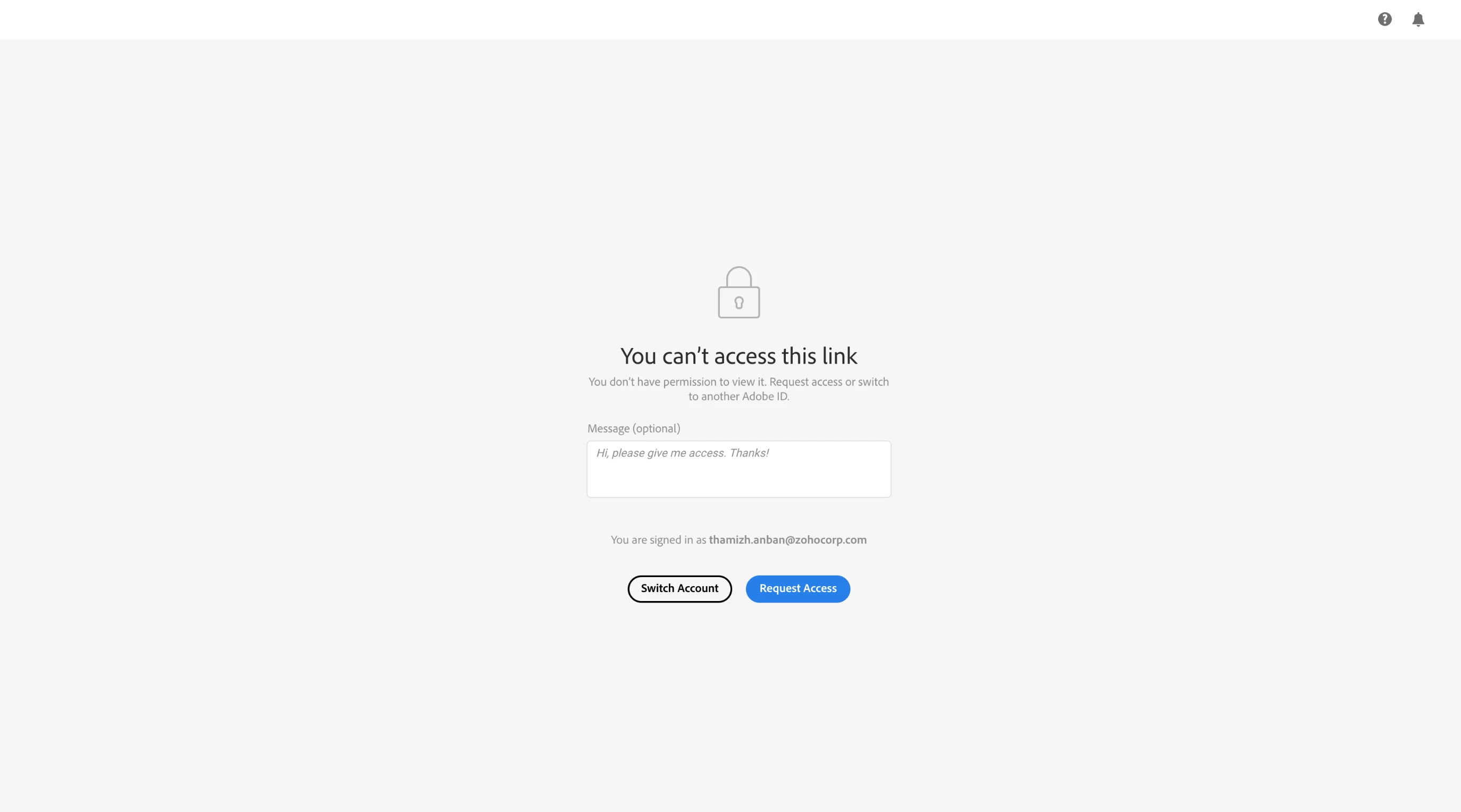
Task: Click the word 'Thanks!' in the message placeholder
Action: click(749, 453)
